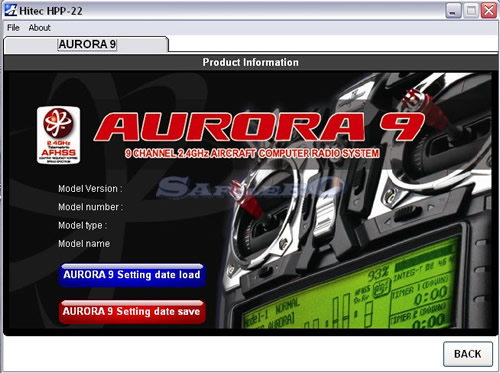Screen dimensions: 500x373
Task: Click the 9 channel radio system subtitle
Action: click(x=252, y=153)
